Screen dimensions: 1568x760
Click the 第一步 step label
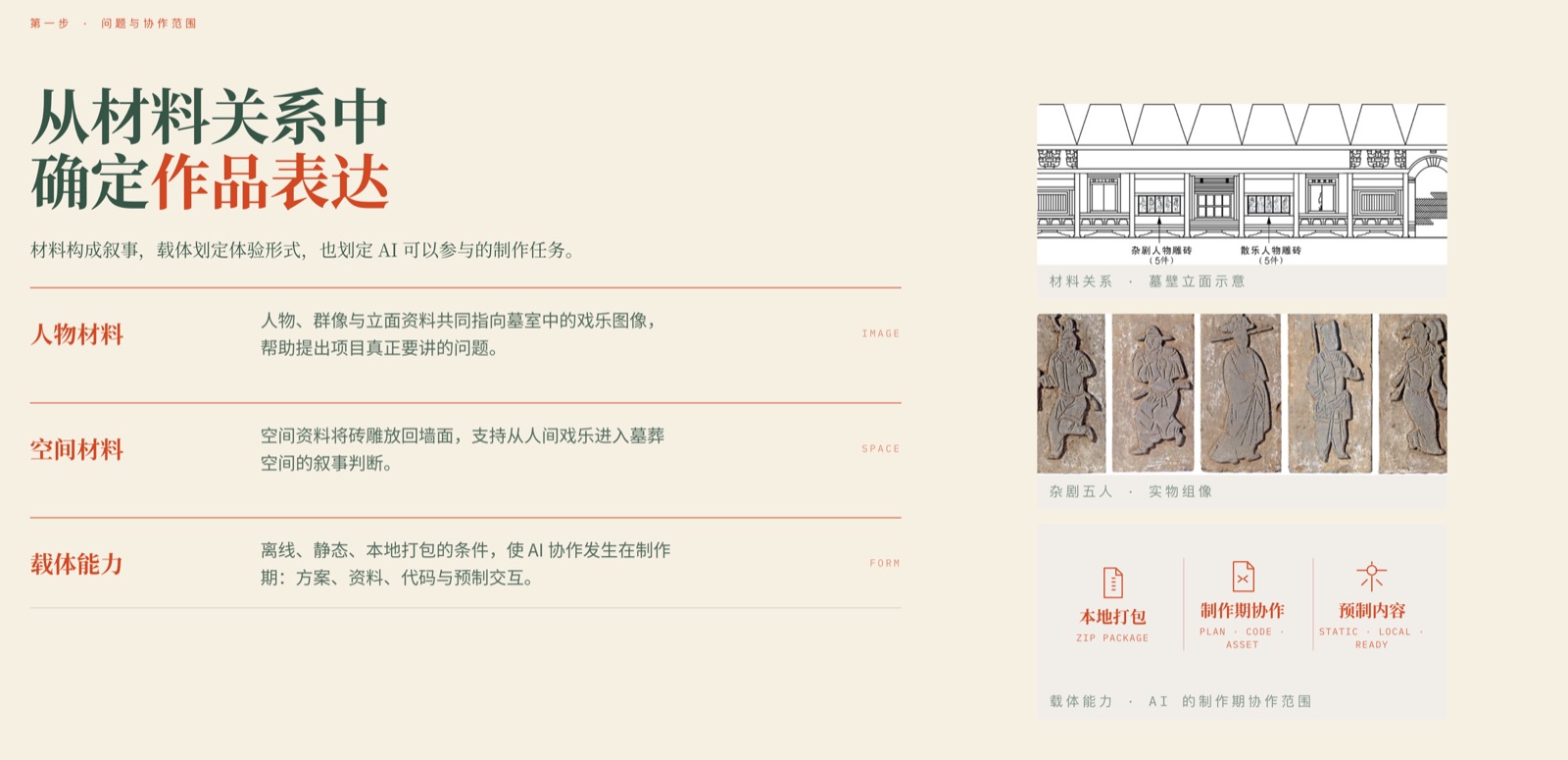click(49, 24)
